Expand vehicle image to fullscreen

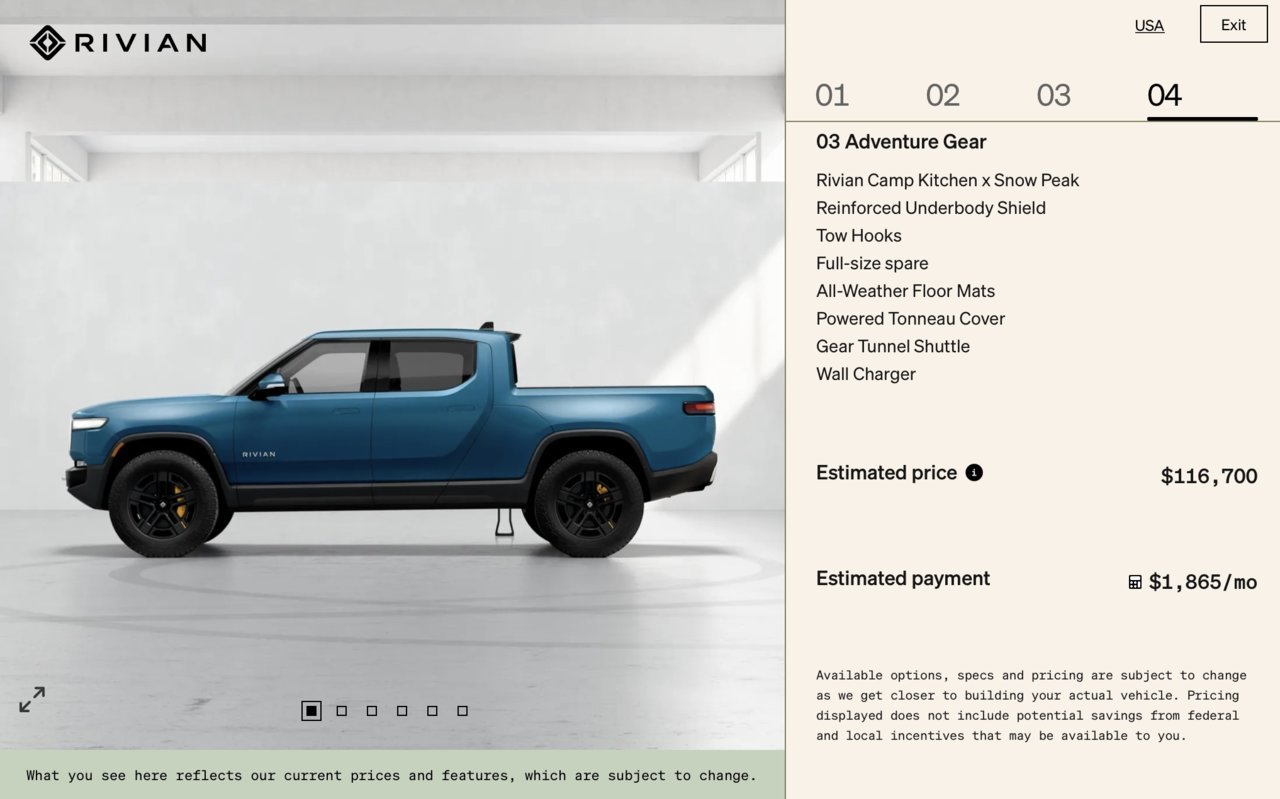[x=32, y=699]
